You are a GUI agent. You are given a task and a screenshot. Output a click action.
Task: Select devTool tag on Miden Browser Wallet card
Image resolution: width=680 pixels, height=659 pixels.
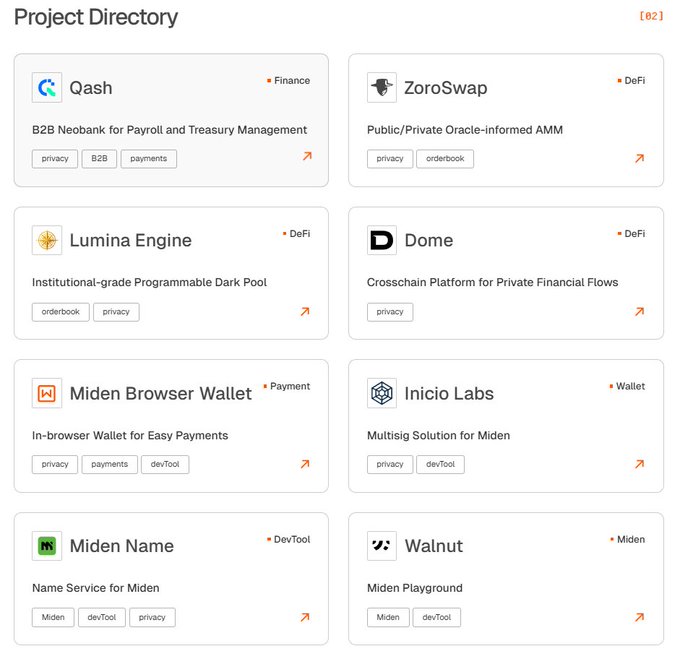(x=165, y=464)
